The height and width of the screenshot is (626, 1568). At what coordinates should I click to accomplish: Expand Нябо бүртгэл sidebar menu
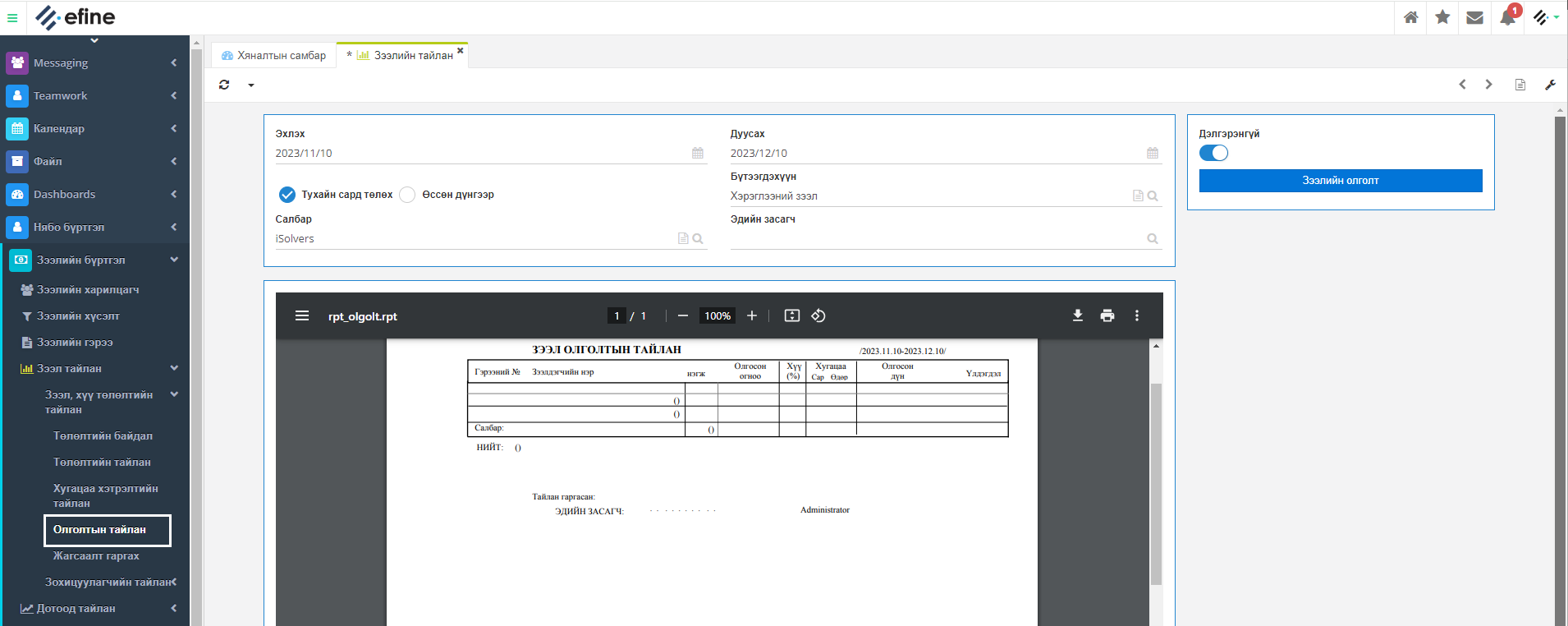[94, 227]
